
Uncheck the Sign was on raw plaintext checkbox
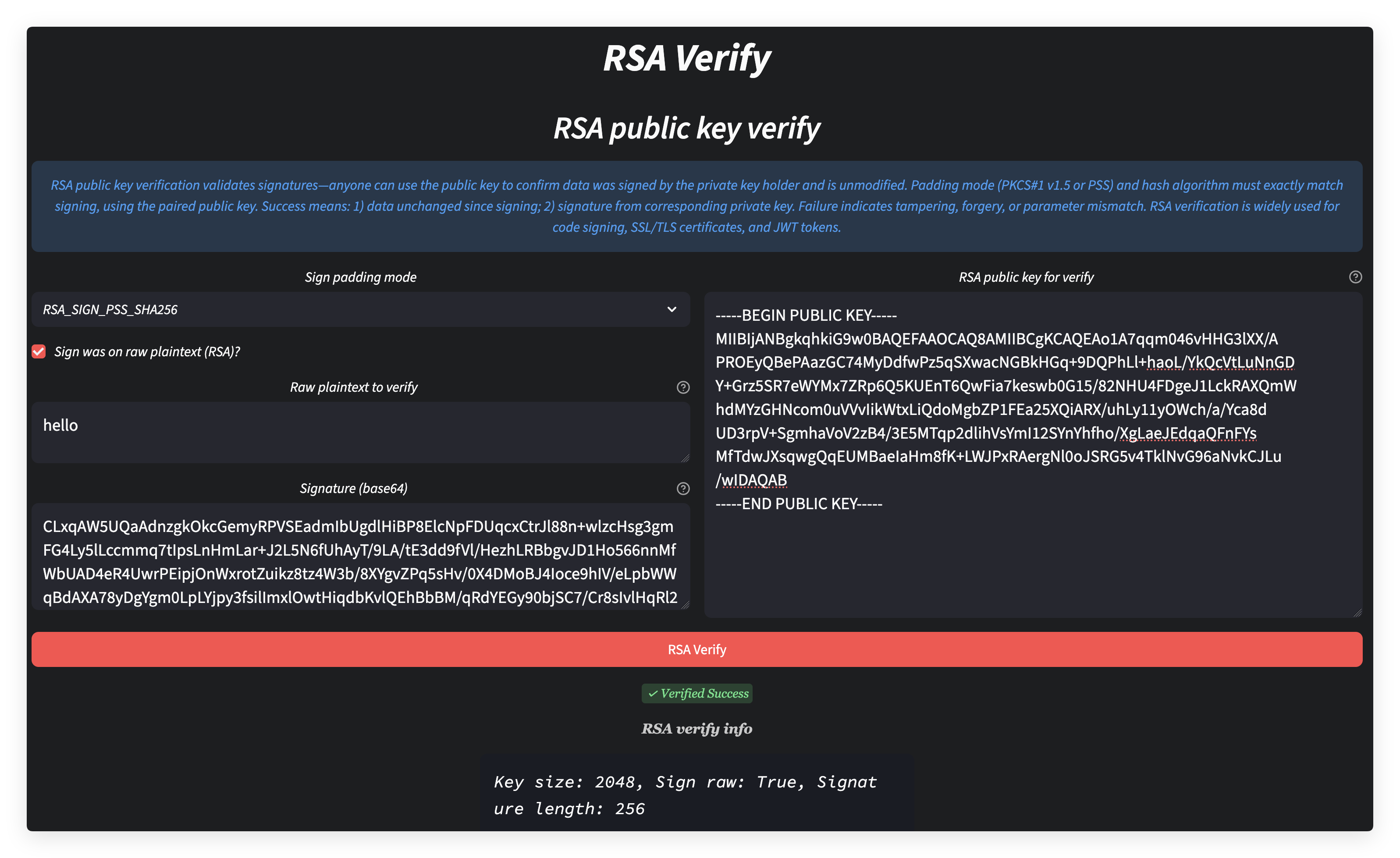[x=39, y=352]
